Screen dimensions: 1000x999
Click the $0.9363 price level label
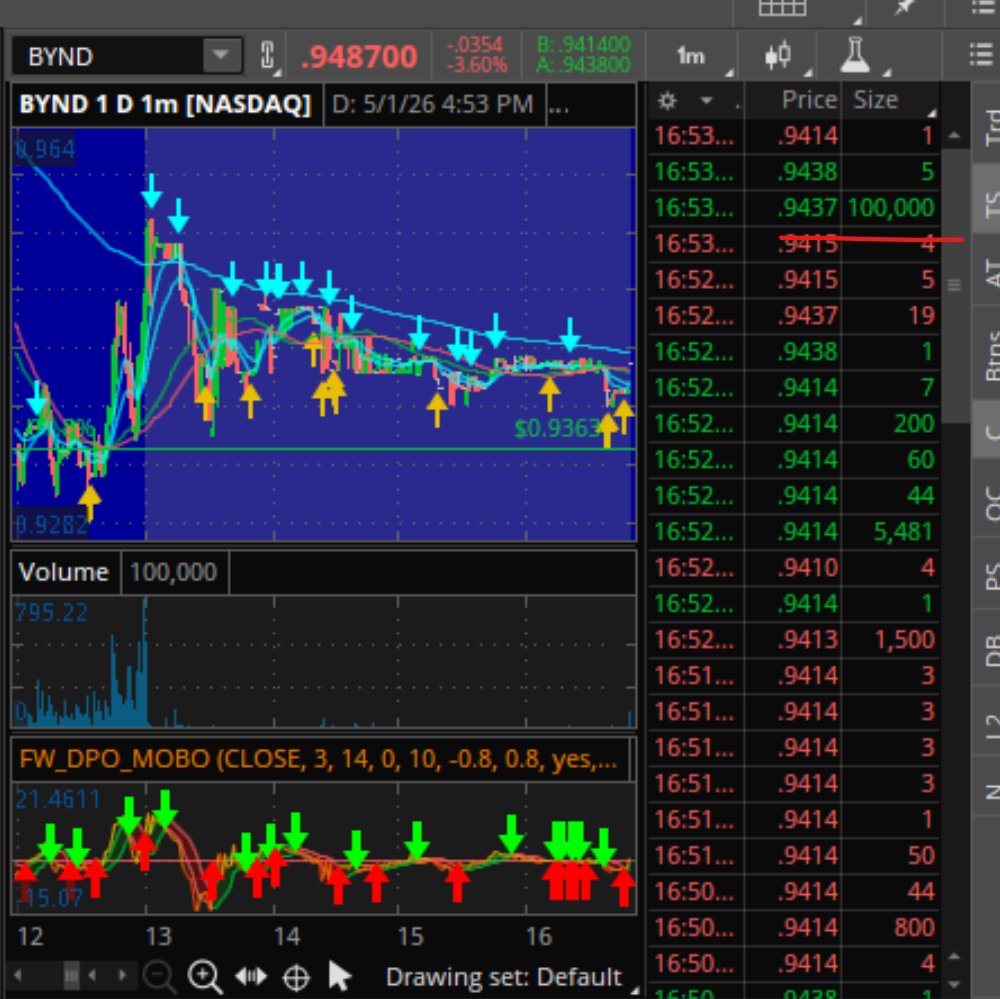(556, 429)
